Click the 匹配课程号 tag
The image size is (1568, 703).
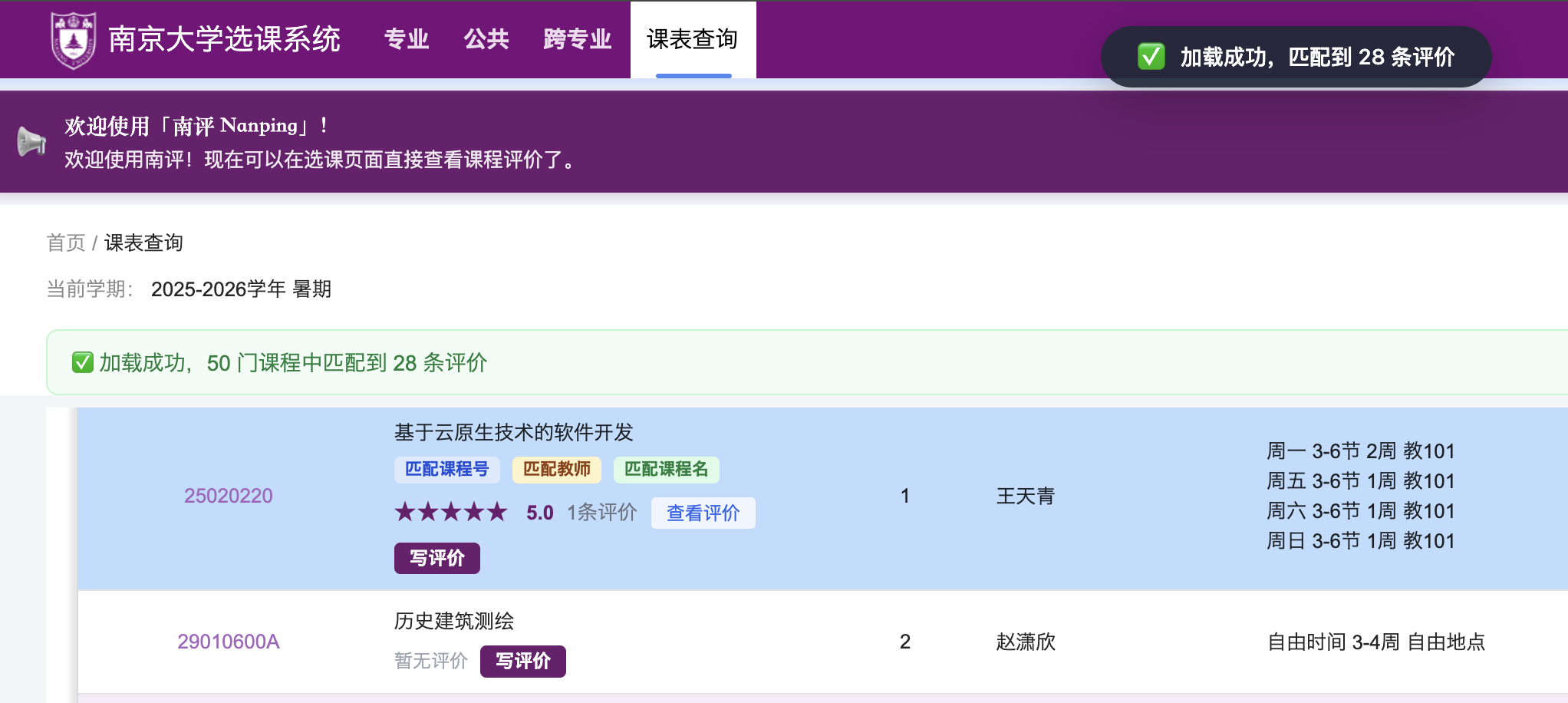point(447,469)
